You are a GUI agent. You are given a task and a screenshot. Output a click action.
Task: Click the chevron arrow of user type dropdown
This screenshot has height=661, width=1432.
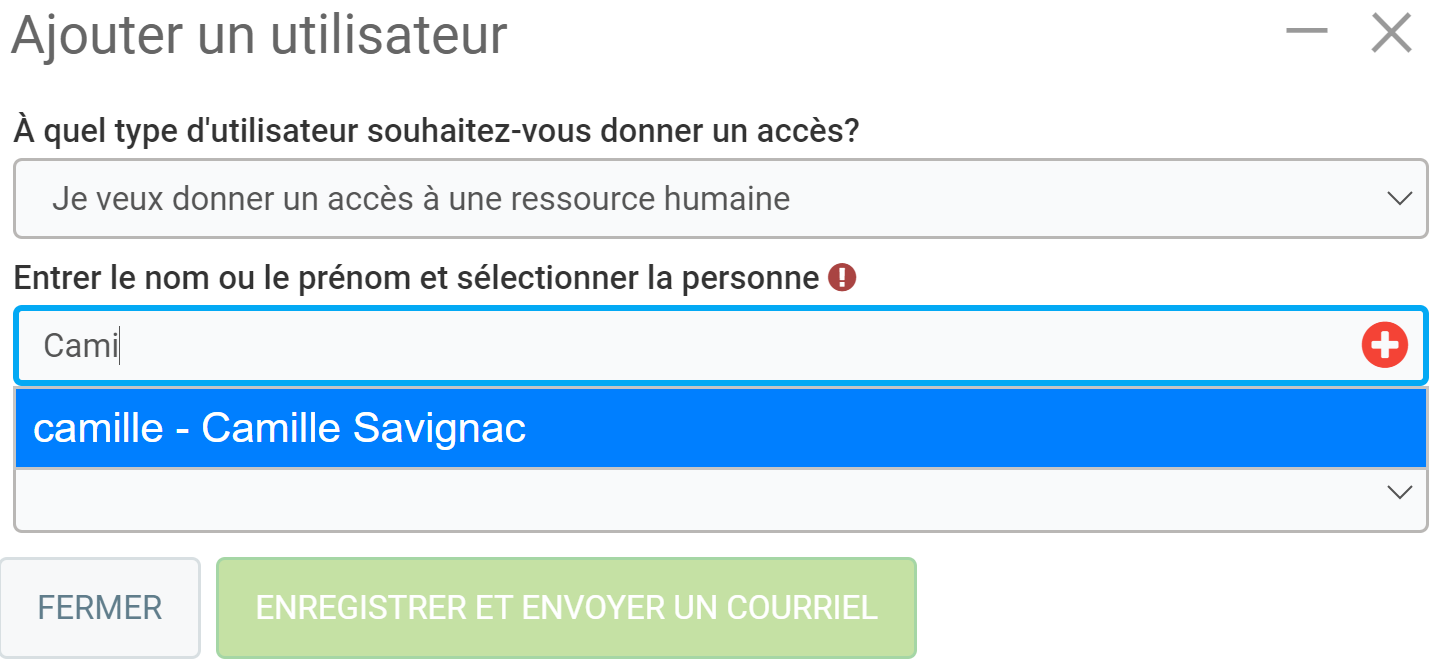(1399, 198)
